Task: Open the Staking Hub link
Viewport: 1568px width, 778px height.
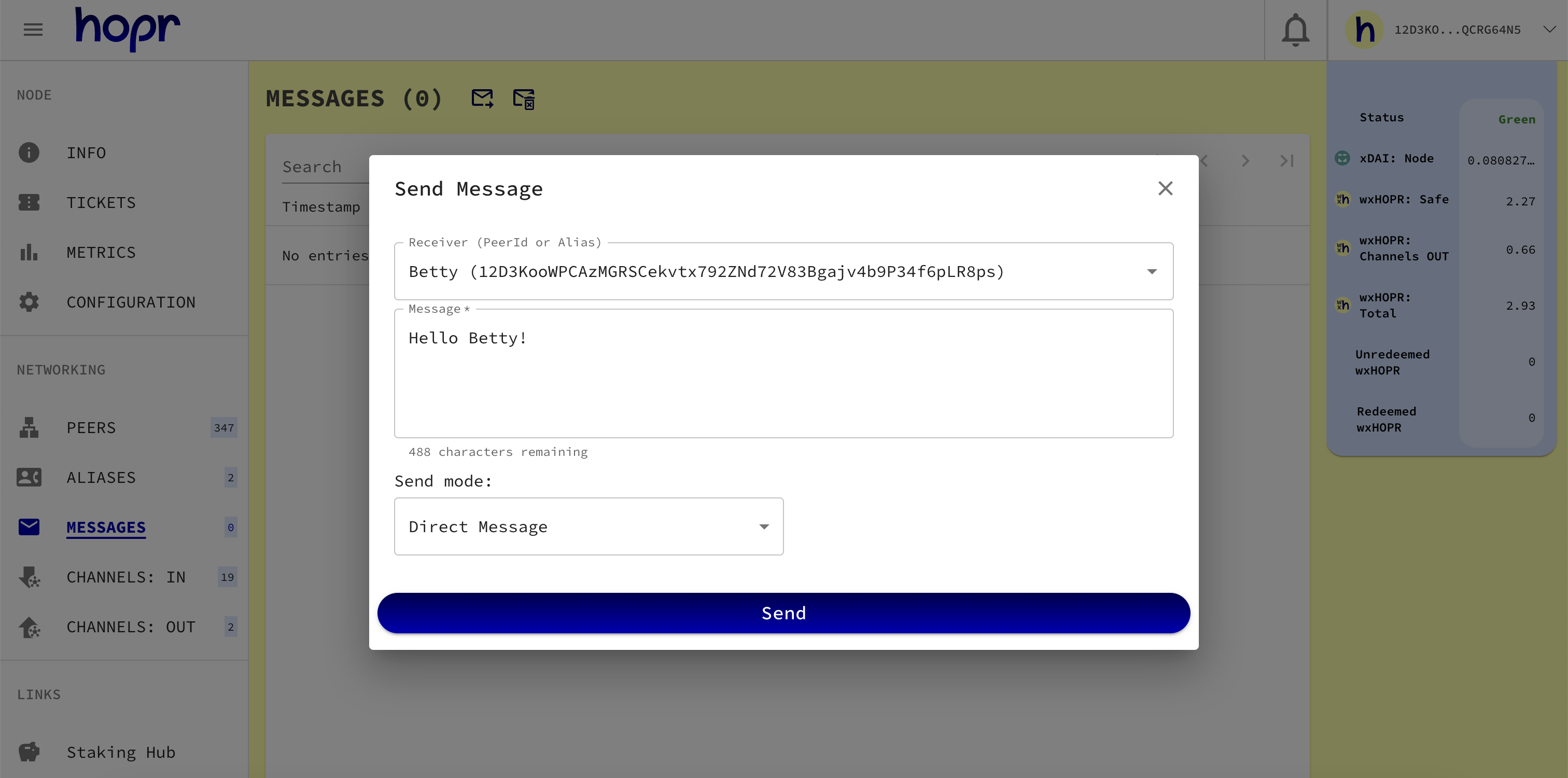Action: tap(121, 753)
